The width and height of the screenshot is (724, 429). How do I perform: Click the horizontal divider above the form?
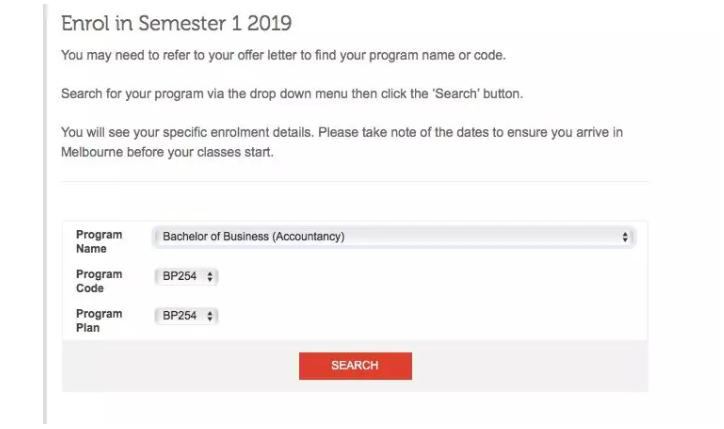click(355, 182)
